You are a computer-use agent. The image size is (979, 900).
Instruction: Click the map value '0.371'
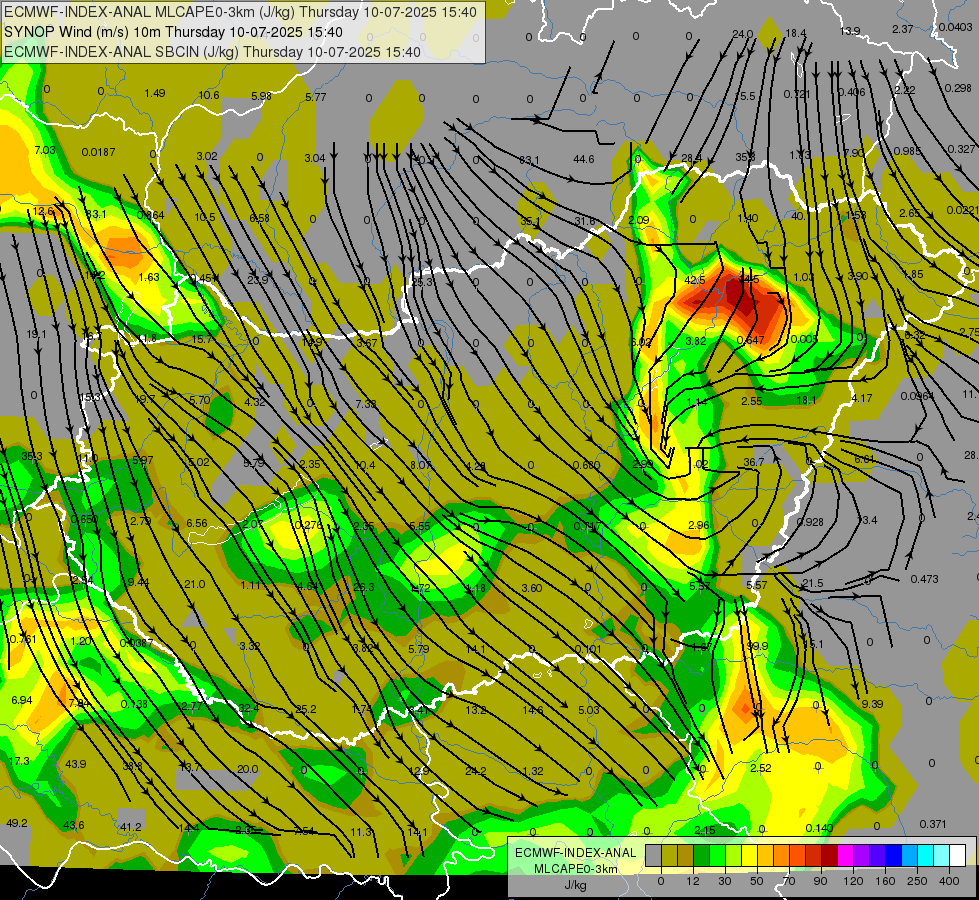(x=933, y=824)
